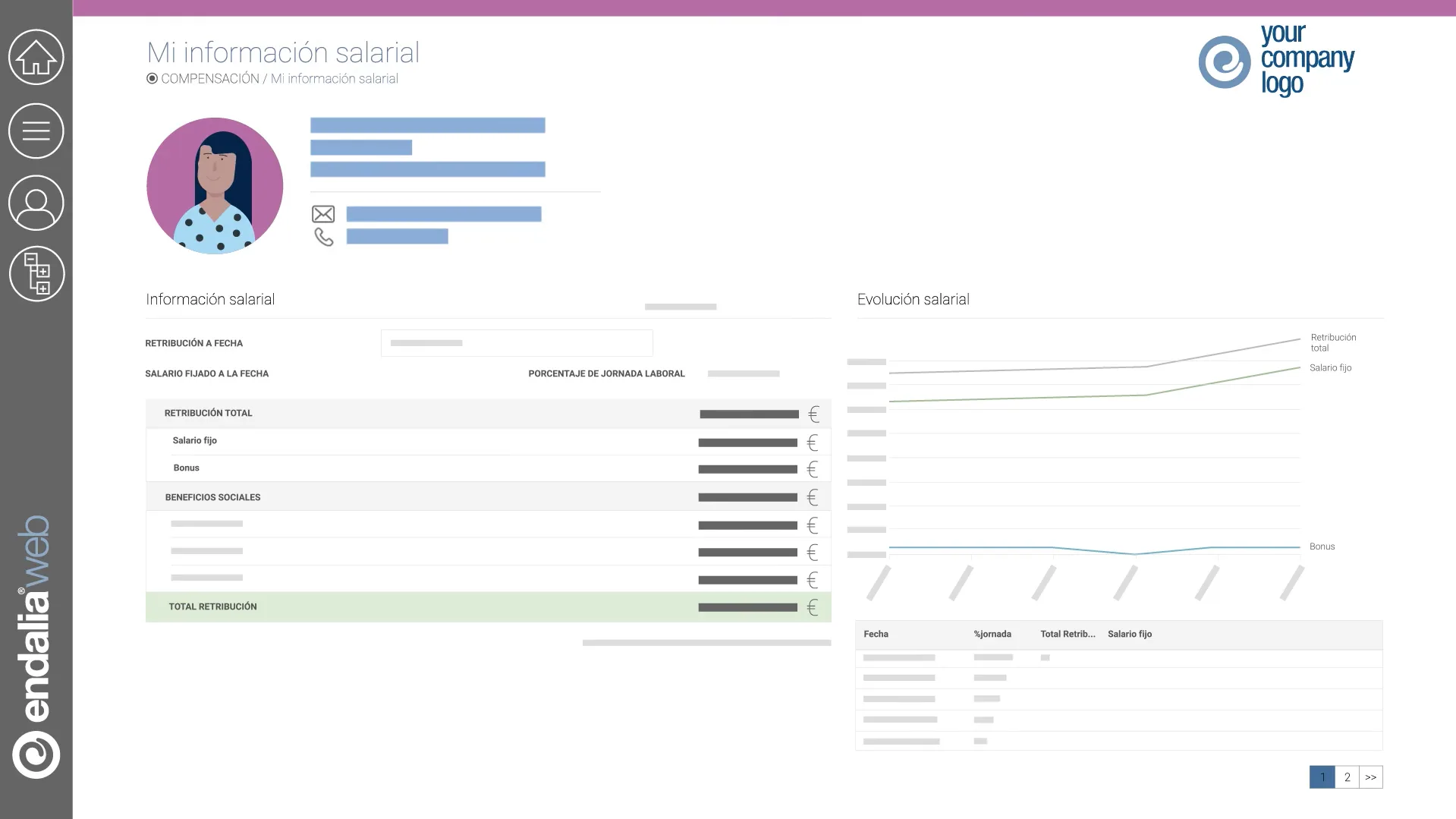Click the company logo at top right
Viewport: 1456px width, 819px height.
(x=1276, y=61)
